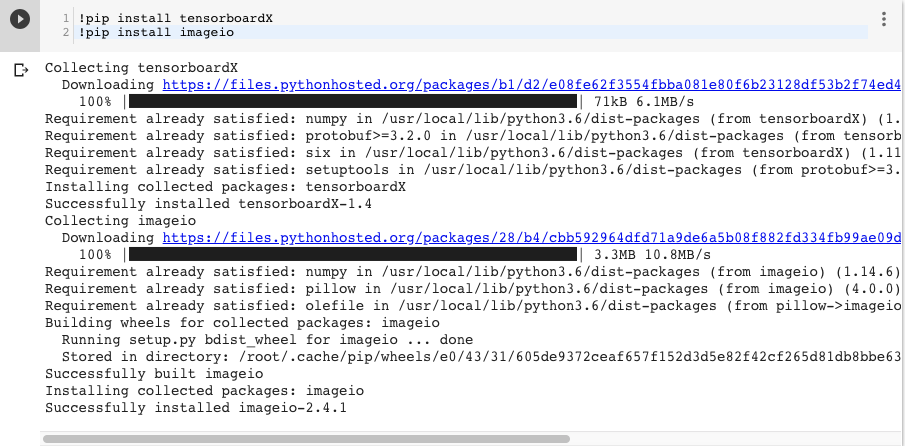Viewport: 905px width, 446px height.
Task: Click line number 2 in the code gutter
Action: click(66, 32)
